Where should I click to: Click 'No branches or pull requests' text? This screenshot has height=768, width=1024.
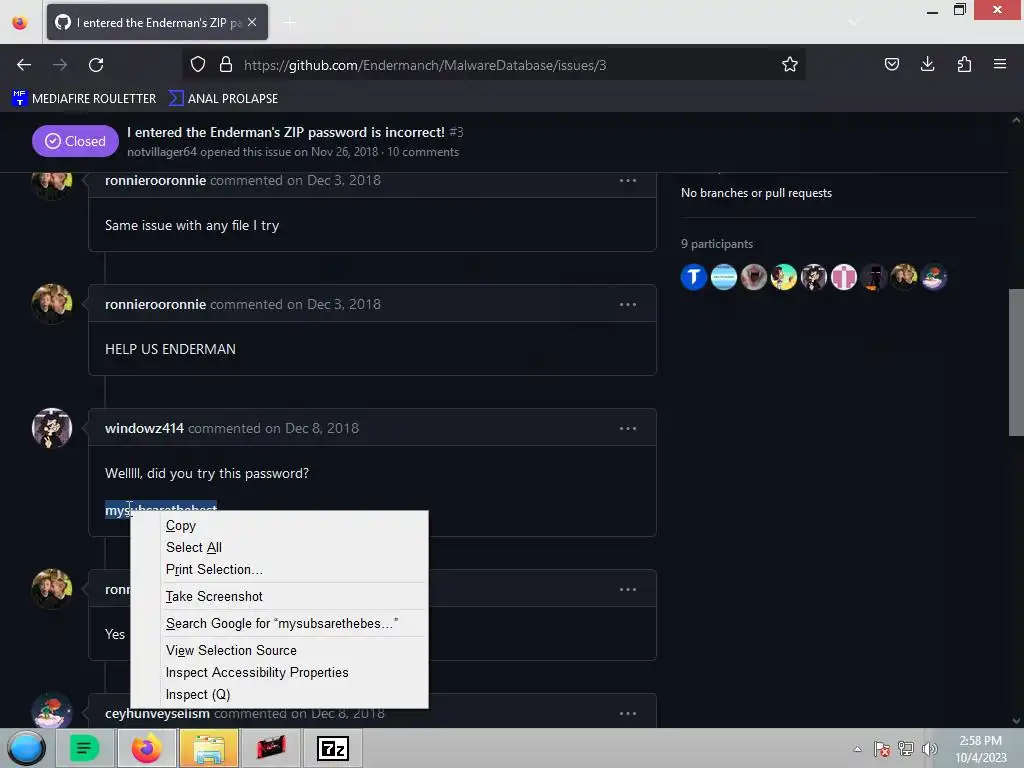tap(756, 193)
